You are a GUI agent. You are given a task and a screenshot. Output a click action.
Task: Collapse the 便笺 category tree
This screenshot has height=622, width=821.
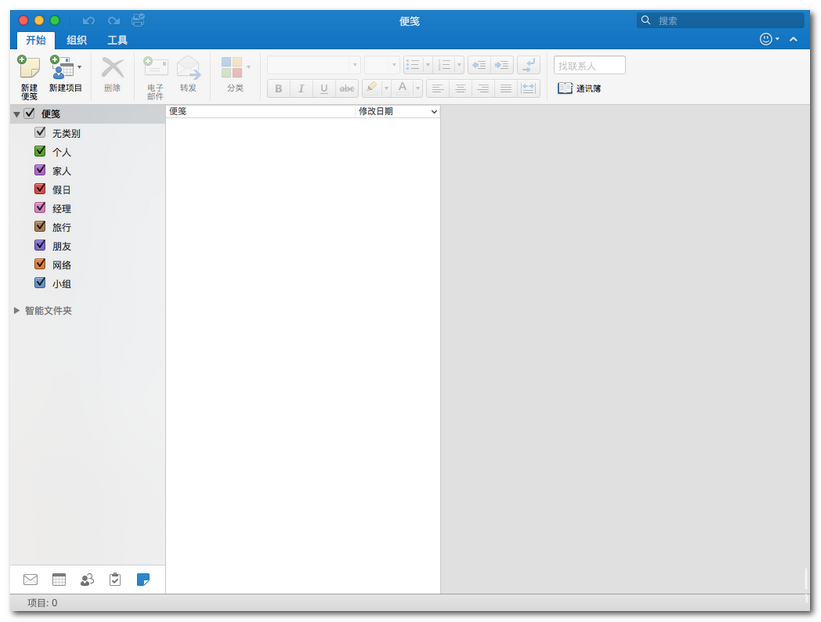(17, 114)
